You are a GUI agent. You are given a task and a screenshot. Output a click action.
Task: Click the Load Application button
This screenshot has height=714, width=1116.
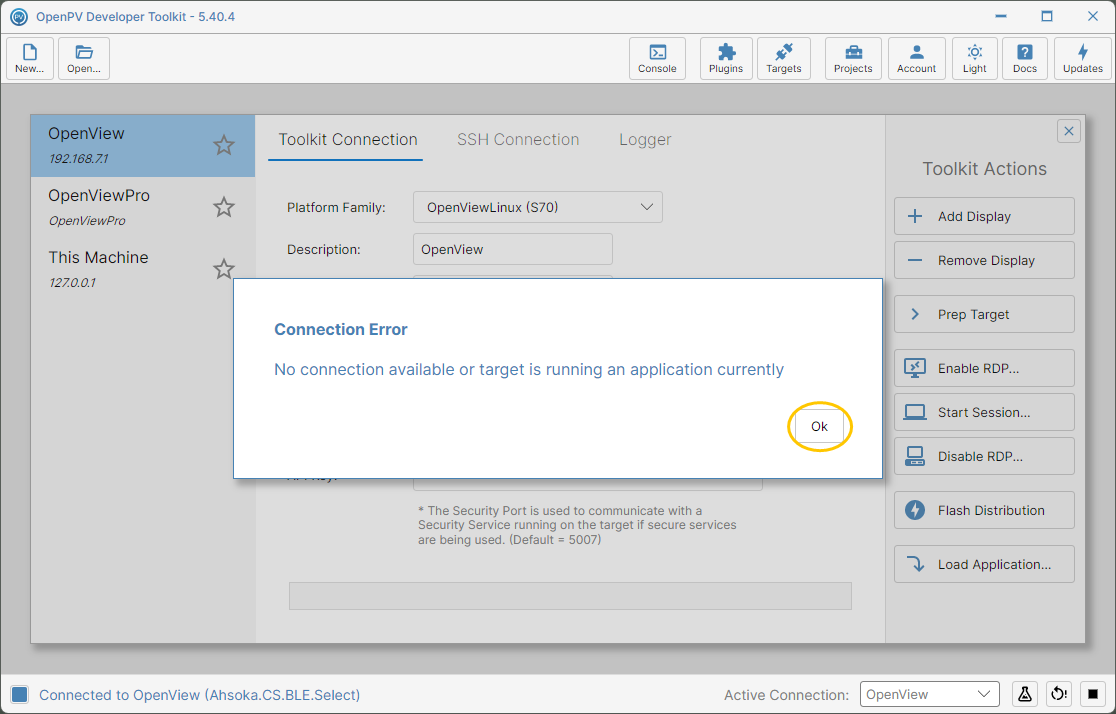(x=984, y=565)
